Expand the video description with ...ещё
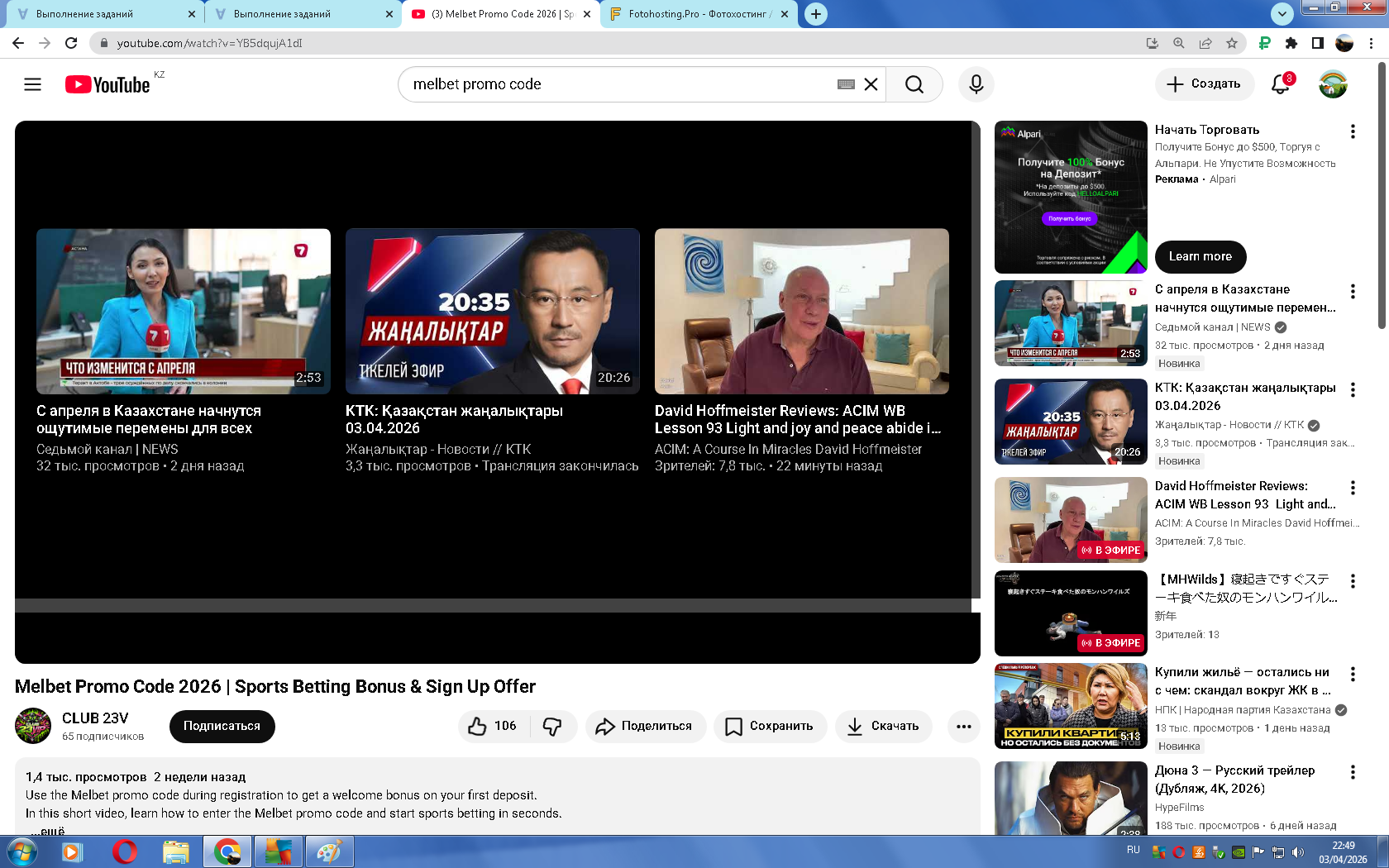Screen dimensions: 1389x868 47,830
